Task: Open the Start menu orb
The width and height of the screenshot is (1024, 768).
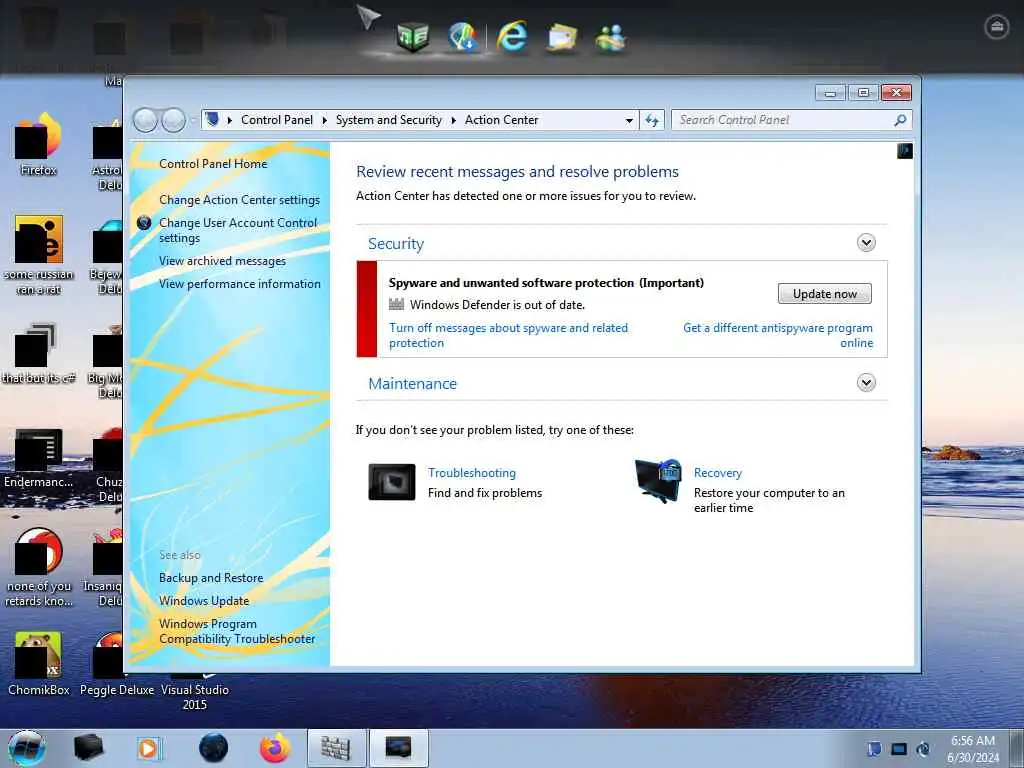Action: coord(27,748)
